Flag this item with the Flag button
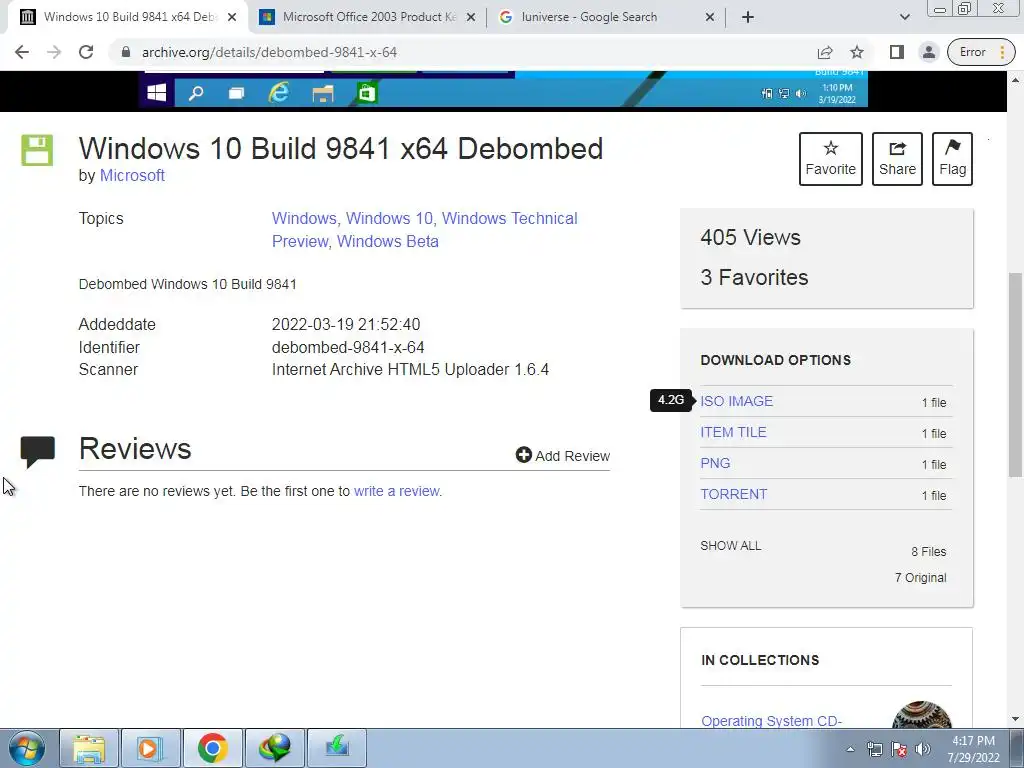Viewport: 1024px width, 768px height. click(x=952, y=159)
